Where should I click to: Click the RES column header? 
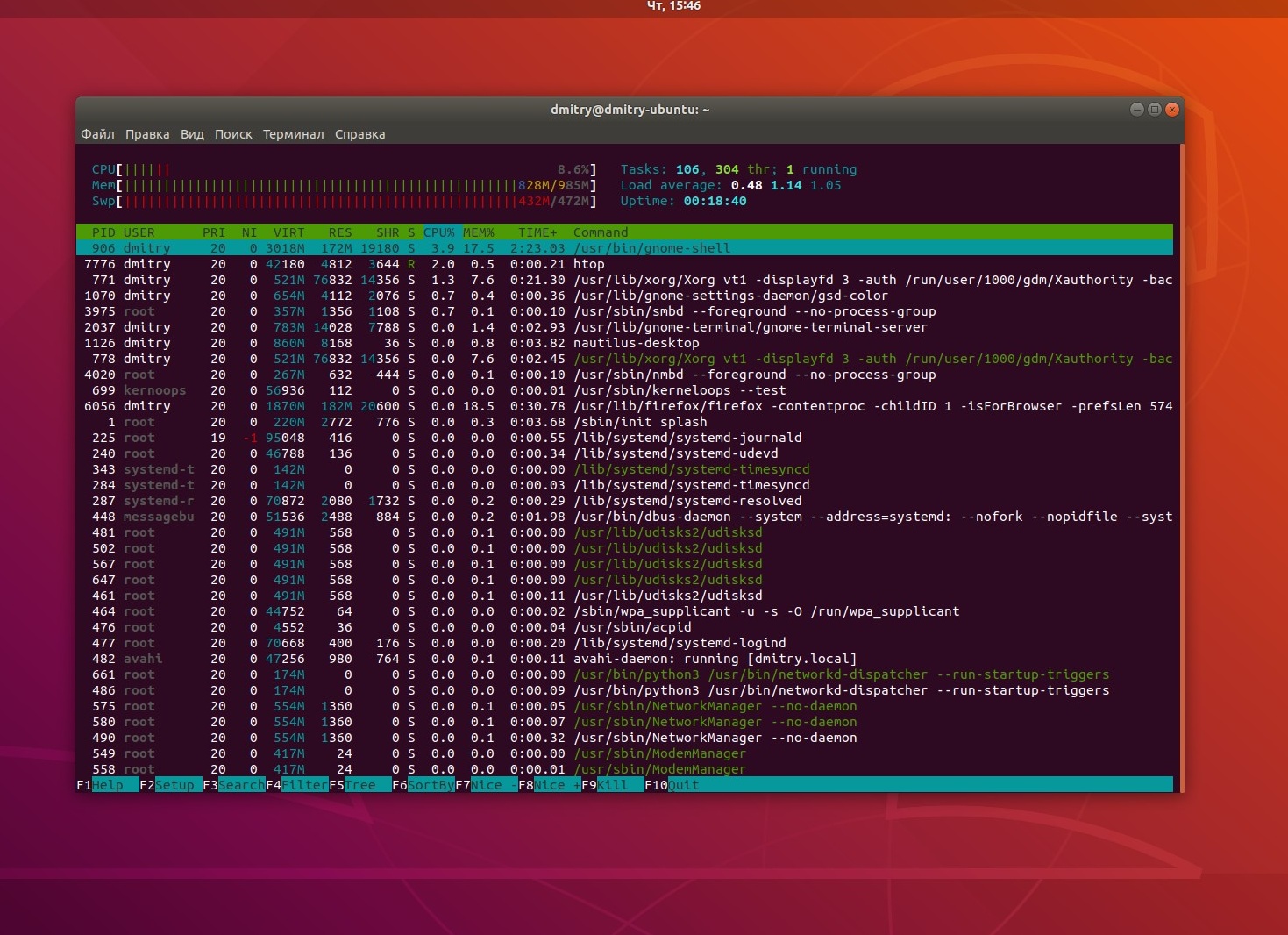340,232
